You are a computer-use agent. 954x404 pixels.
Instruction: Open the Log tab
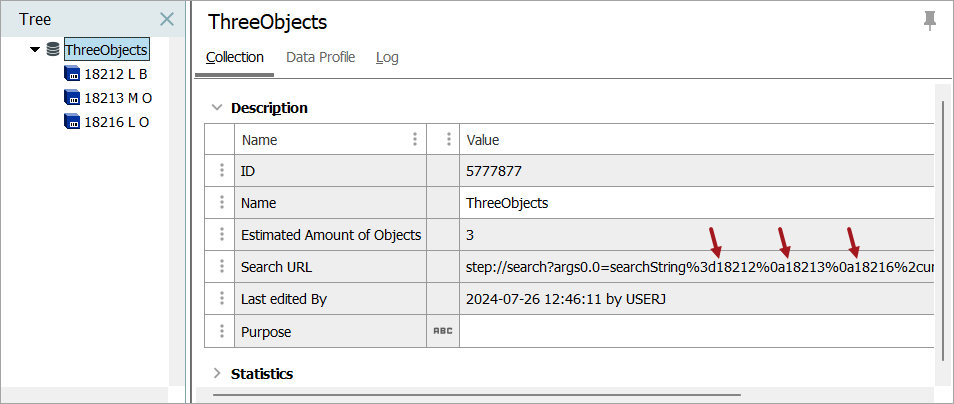click(387, 57)
